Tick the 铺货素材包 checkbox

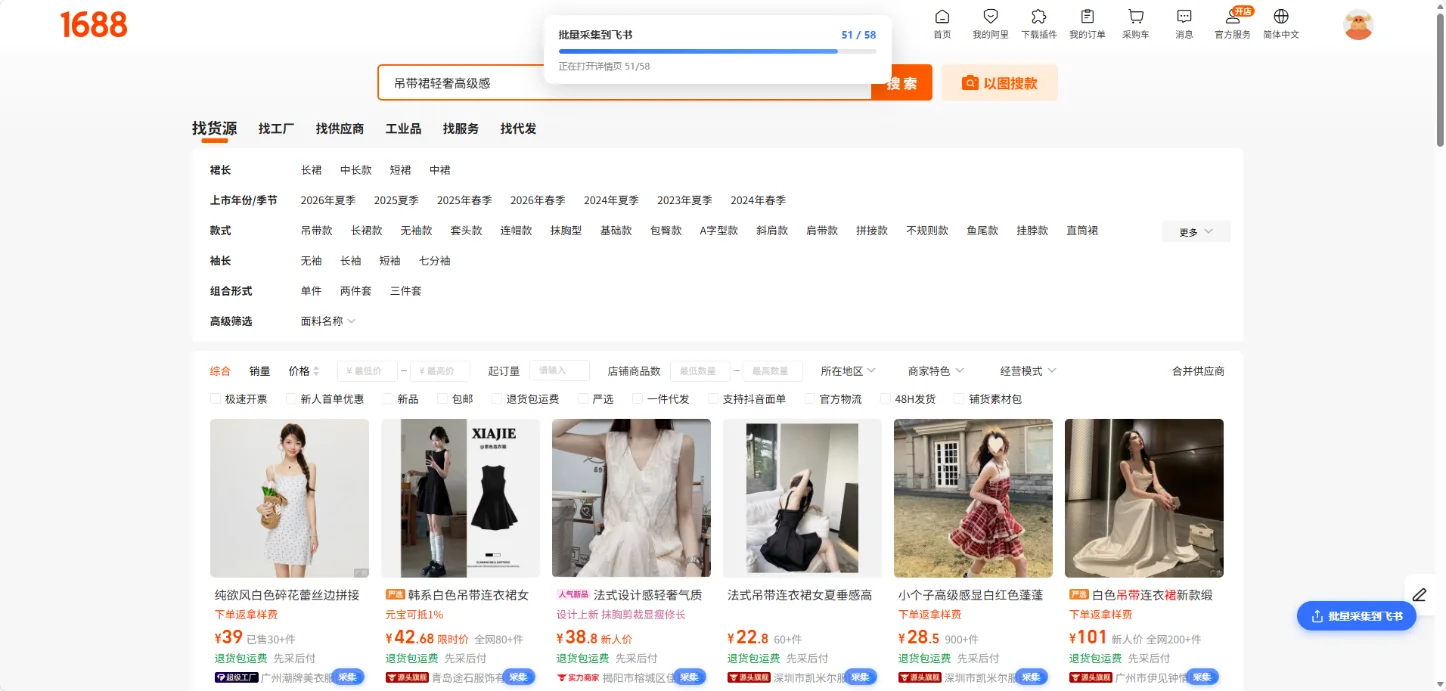pos(959,399)
